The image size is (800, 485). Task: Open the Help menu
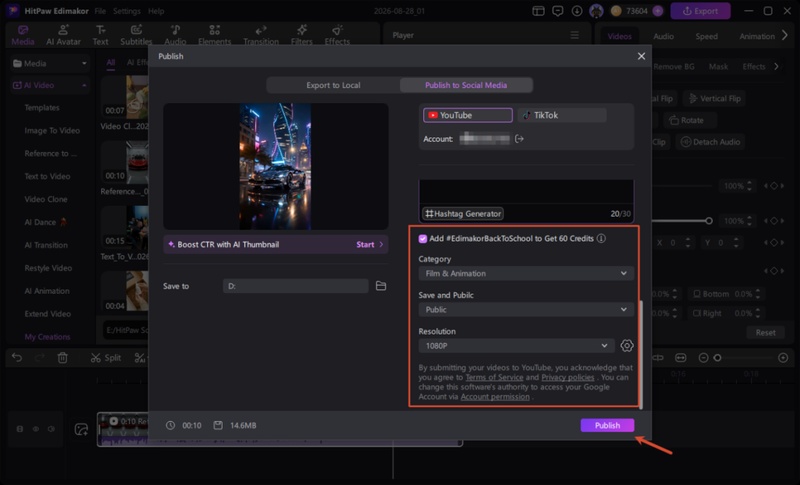pos(156,11)
